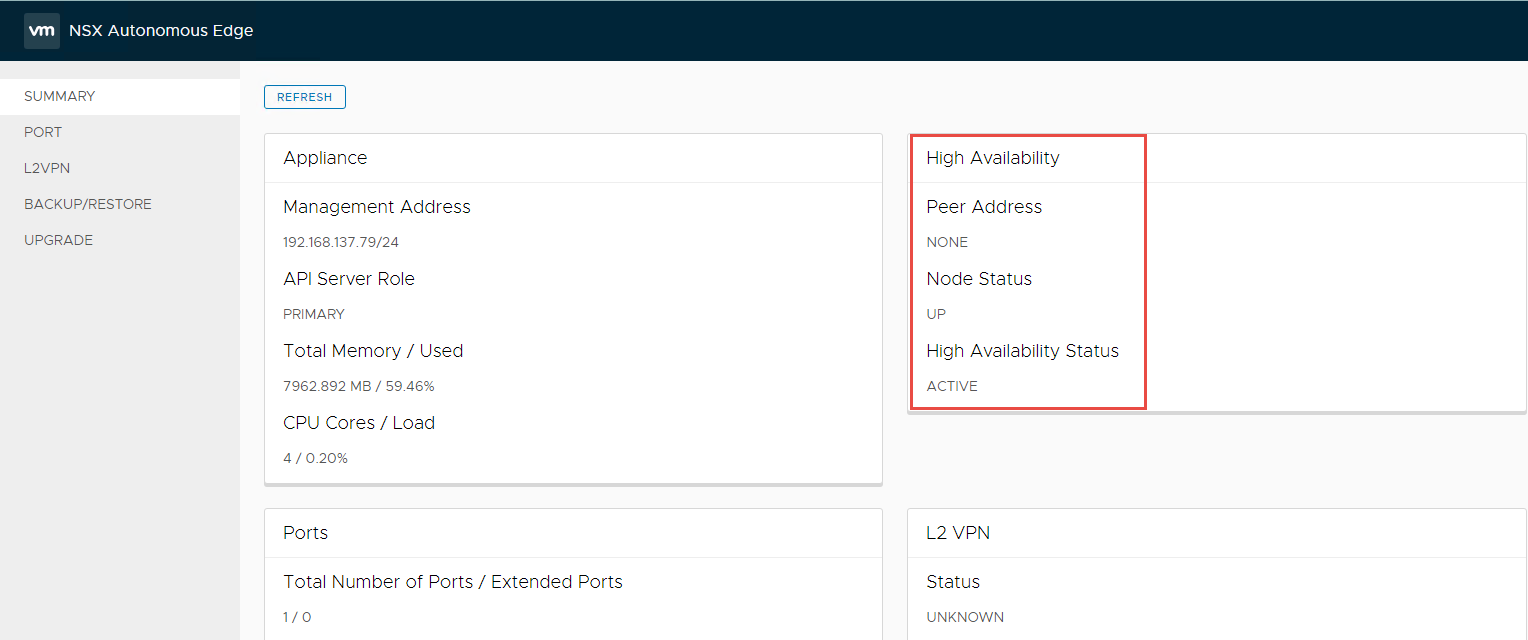
Task: Click the High Availability Status ACTIVE value
Action: point(952,386)
